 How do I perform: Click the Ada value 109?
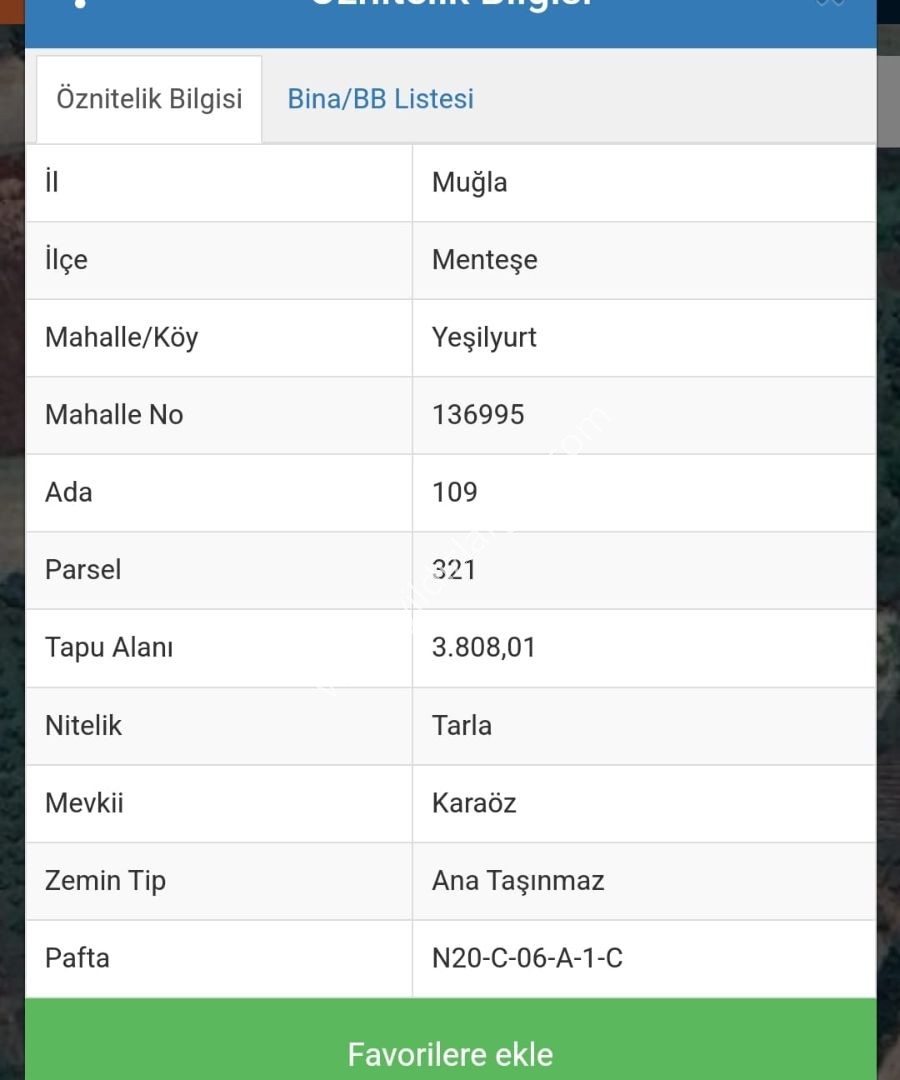[x=454, y=492]
